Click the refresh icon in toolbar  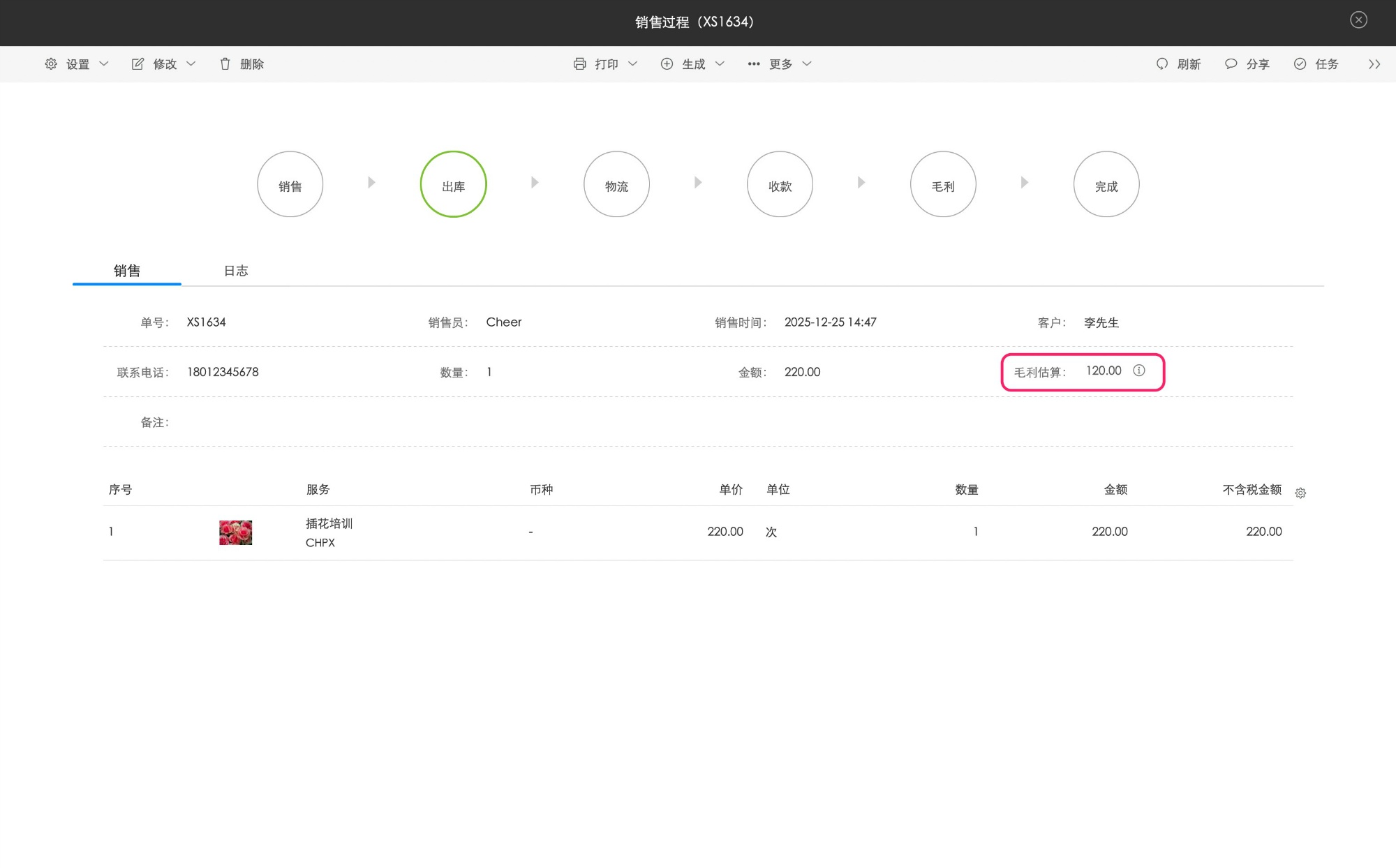pos(1161,63)
